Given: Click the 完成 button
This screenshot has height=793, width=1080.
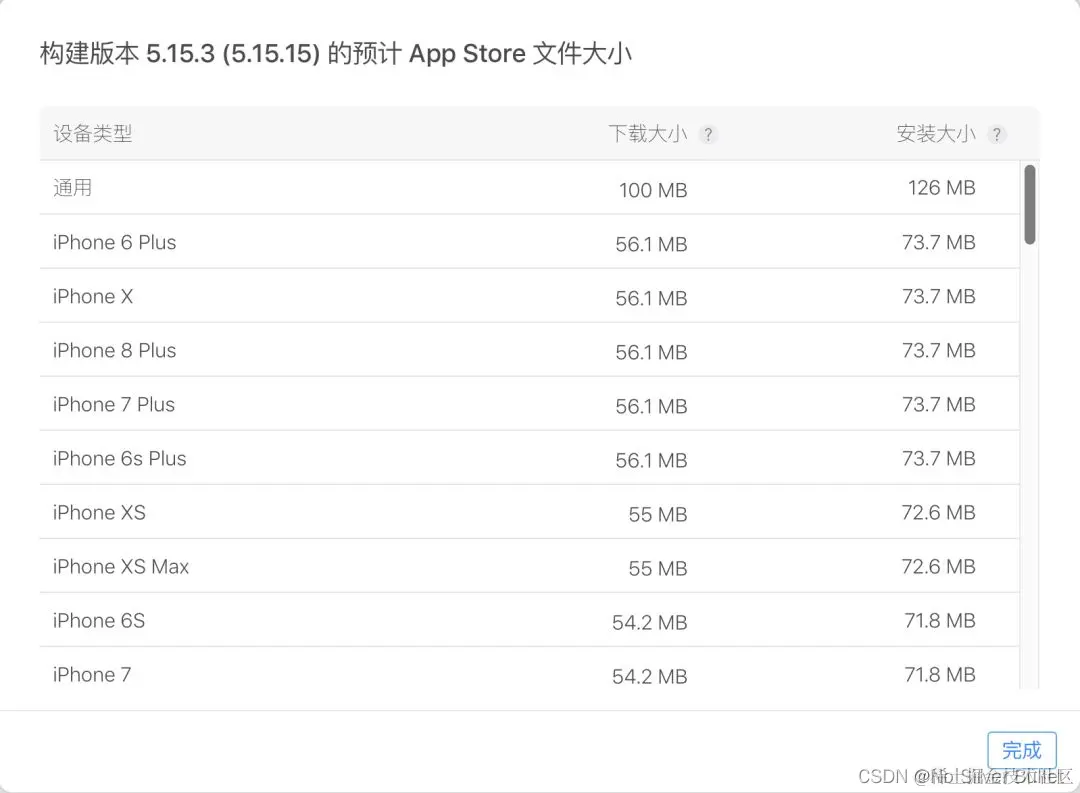Looking at the screenshot, I should (1021, 750).
